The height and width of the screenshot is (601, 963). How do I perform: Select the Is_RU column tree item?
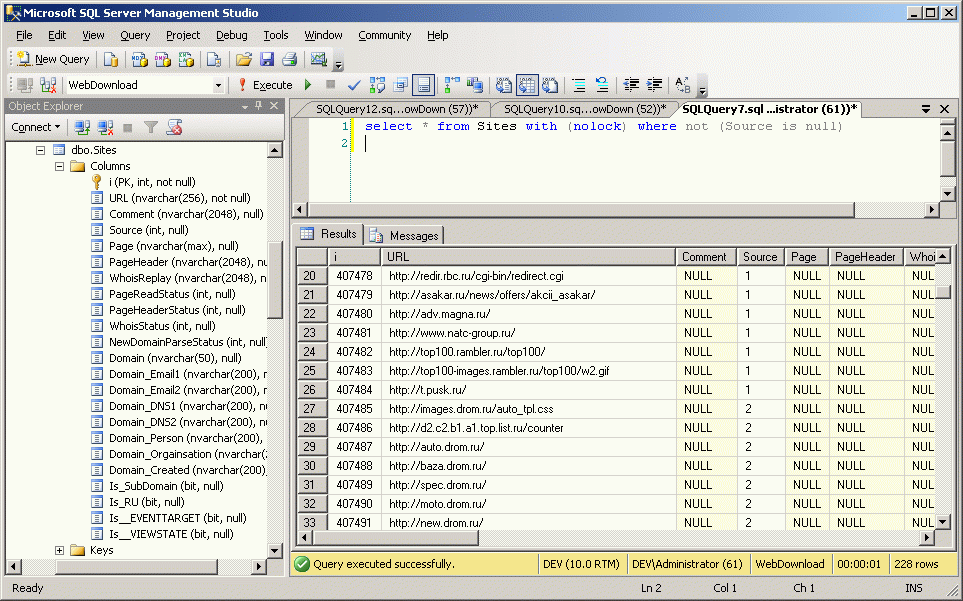click(146, 502)
